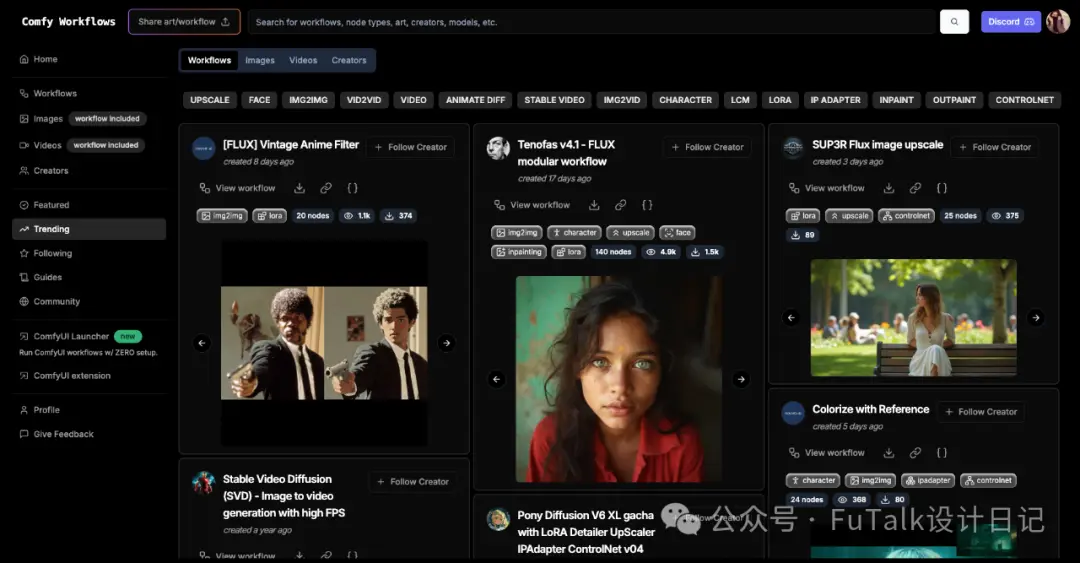
Task: Follow Creator of SUP3R Flux upscale
Action: pyautogui.click(x=995, y=147)
